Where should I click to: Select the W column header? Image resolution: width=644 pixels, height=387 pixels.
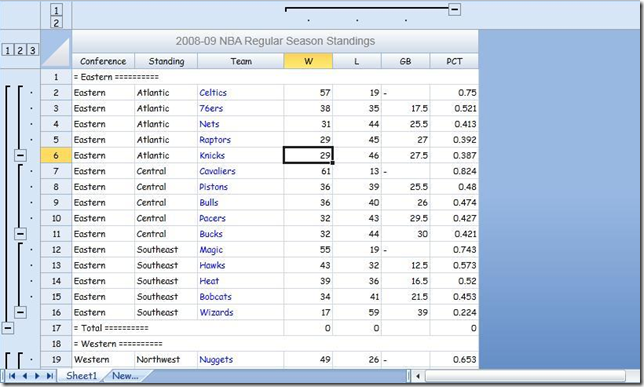(x=308, y=61)
